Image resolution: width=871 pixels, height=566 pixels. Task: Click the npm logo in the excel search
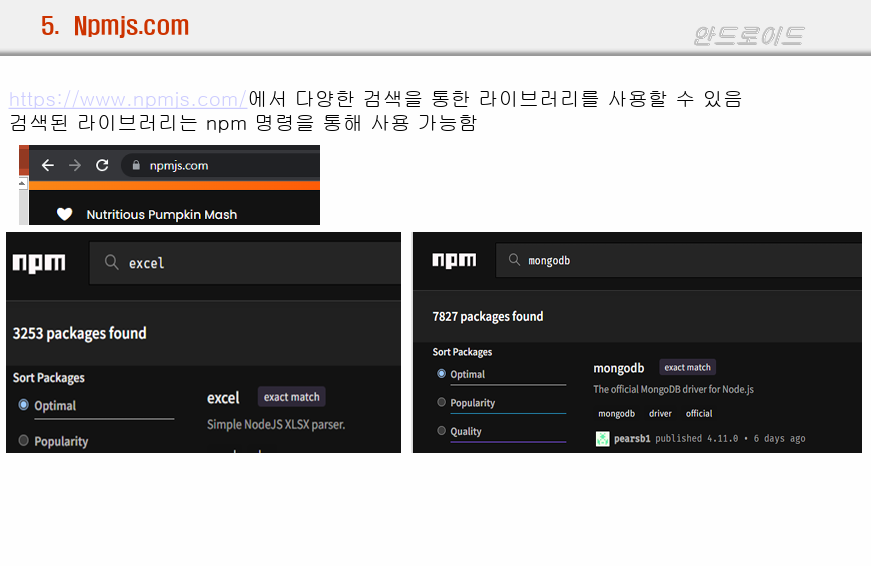39,263
